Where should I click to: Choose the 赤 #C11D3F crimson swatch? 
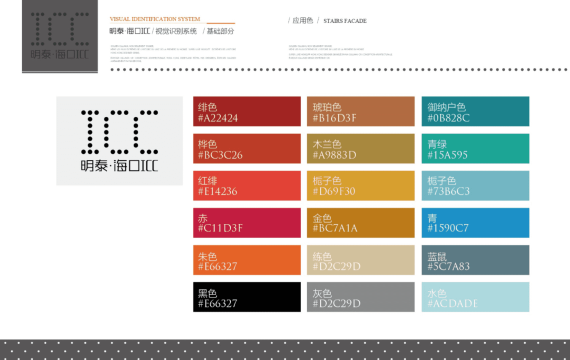[247, 223]
